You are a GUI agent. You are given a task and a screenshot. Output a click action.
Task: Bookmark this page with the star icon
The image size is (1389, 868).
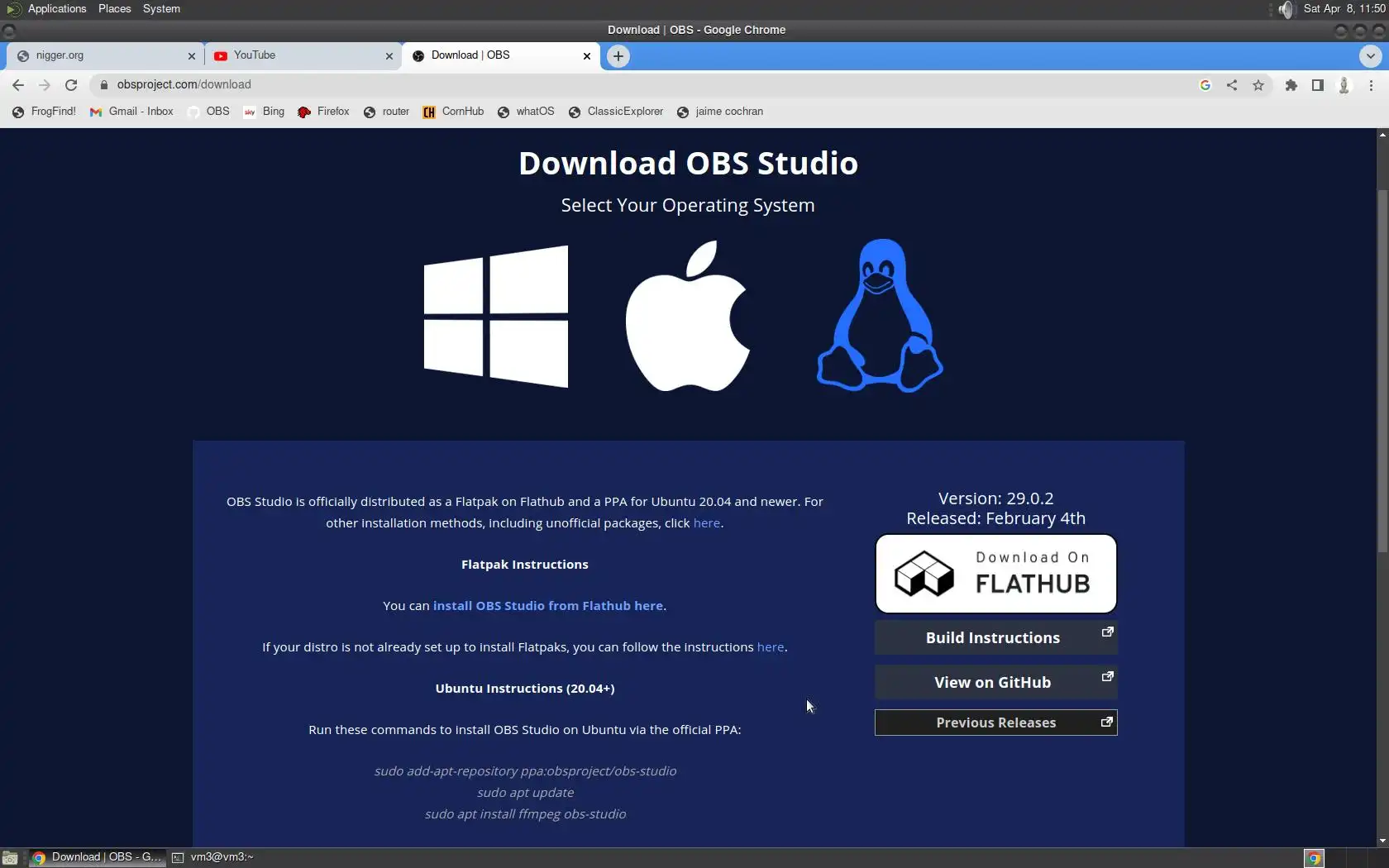tap(1258, 84)
